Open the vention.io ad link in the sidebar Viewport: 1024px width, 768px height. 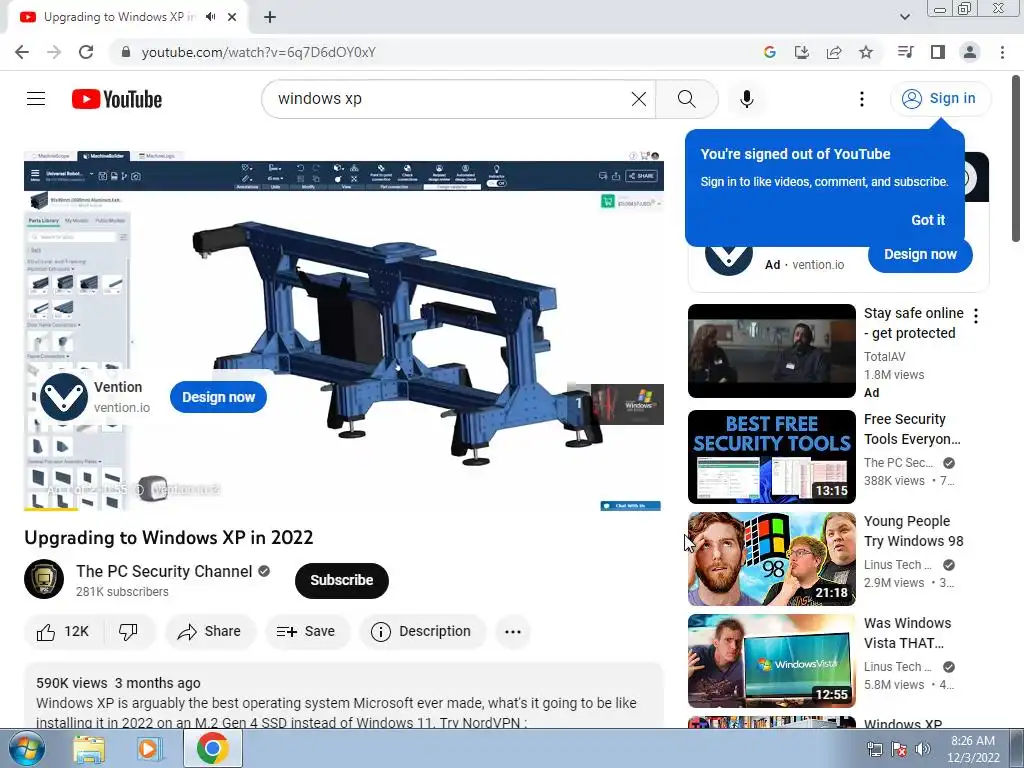tap(818, 264)
